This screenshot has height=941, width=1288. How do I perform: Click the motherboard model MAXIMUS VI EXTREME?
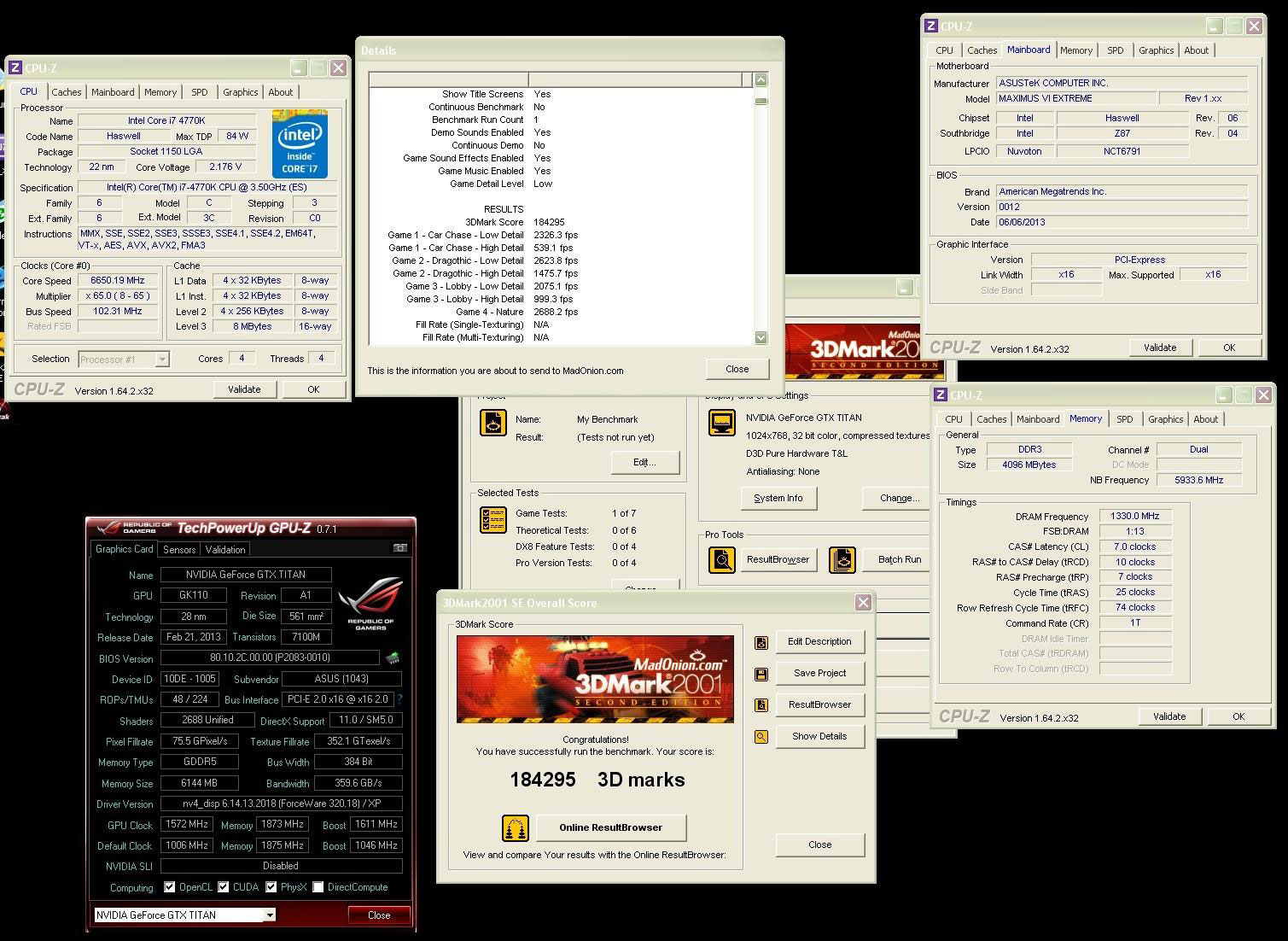1076,98
